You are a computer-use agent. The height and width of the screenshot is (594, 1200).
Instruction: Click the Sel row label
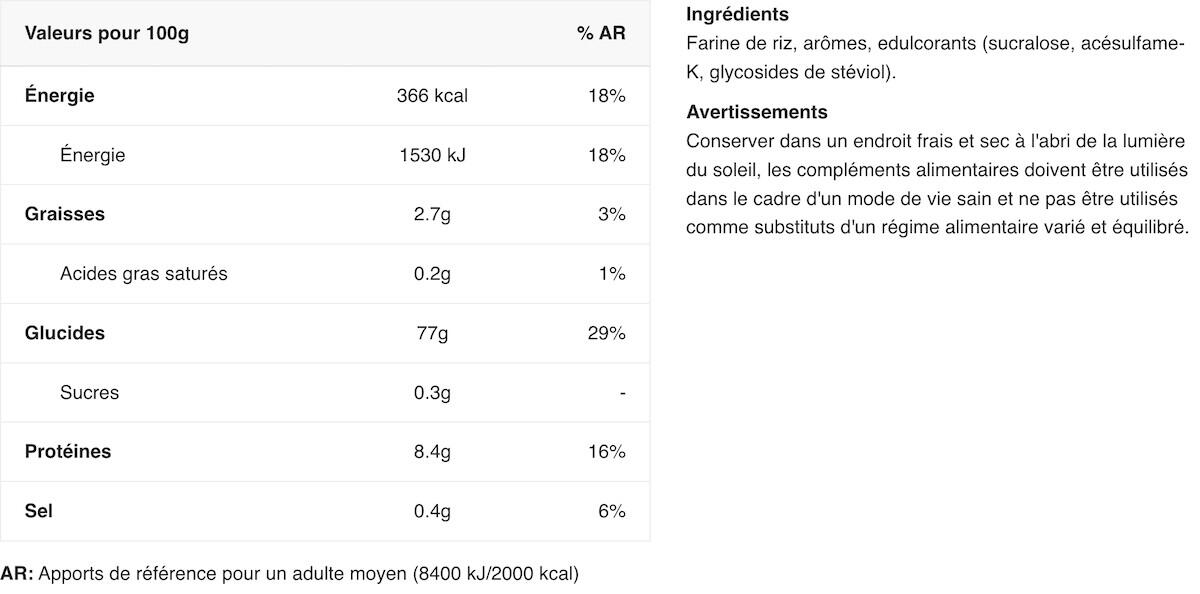pos(39,510)
